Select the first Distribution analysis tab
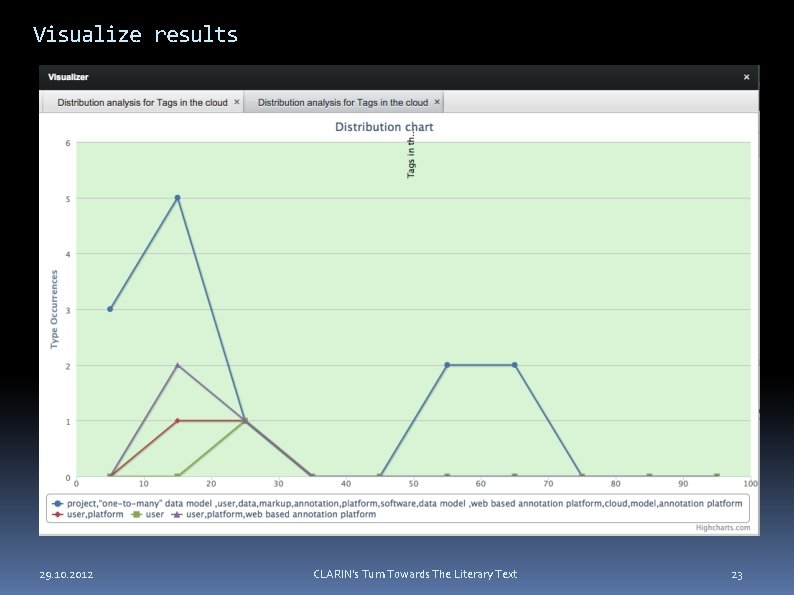 (142, 102)
